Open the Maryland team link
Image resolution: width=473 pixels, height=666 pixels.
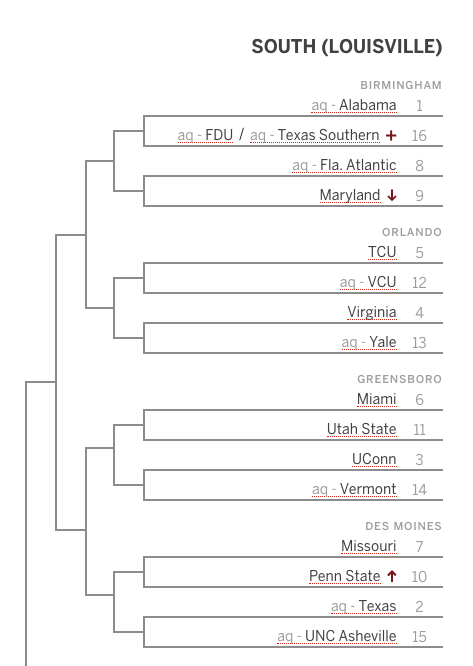350,195
